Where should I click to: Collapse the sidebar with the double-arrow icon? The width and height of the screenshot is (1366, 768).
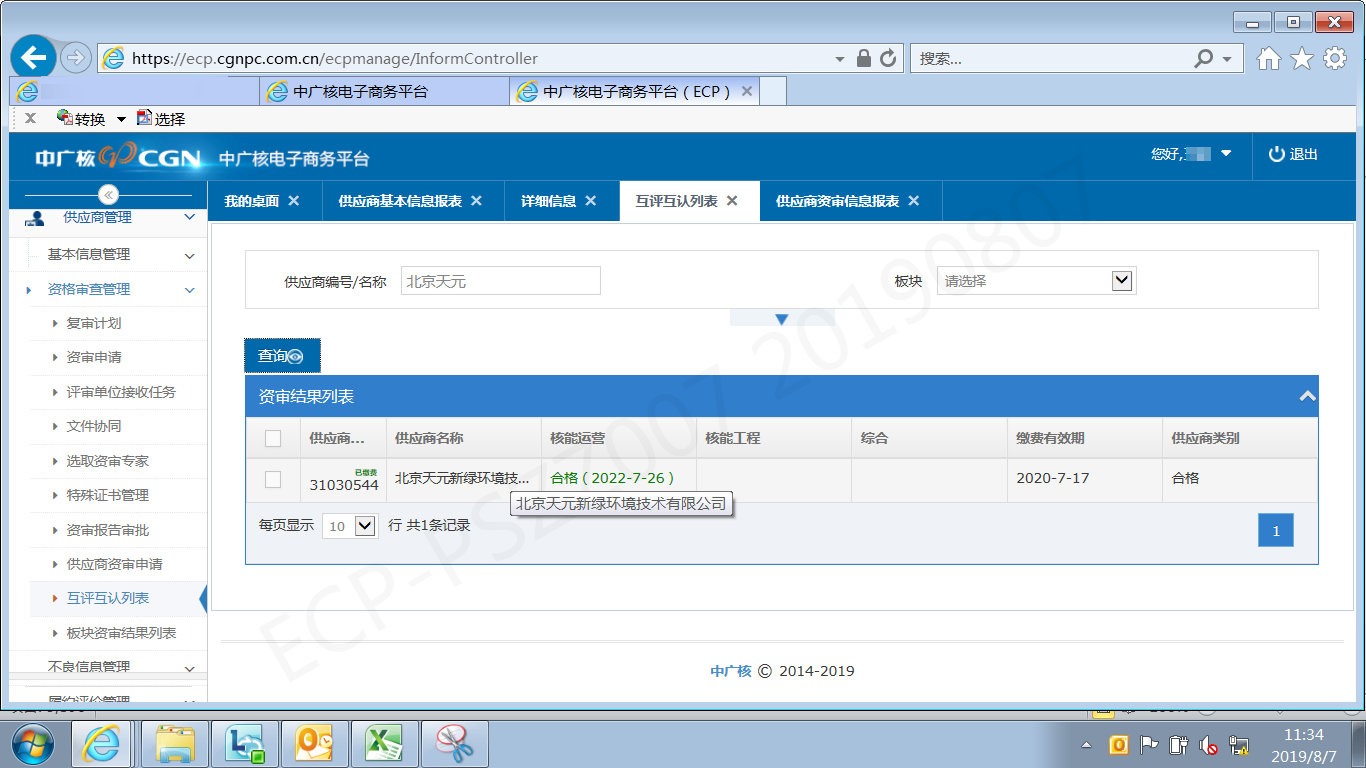point(109,194)
